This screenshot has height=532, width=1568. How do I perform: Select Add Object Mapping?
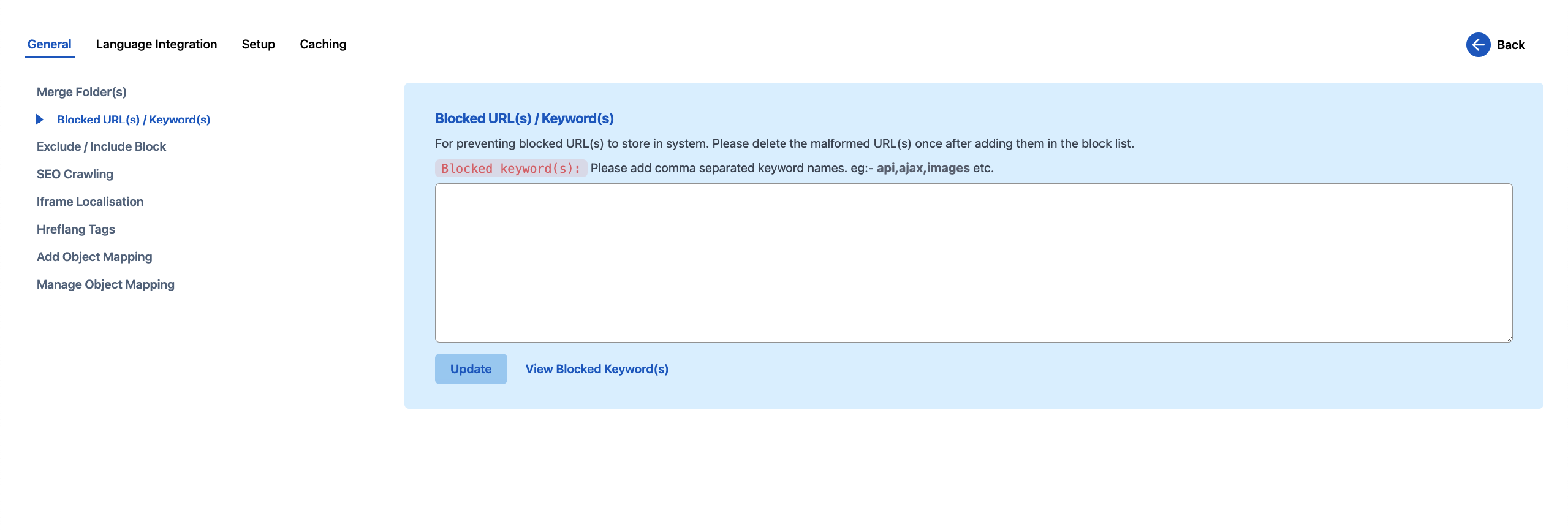click(94, 257)
